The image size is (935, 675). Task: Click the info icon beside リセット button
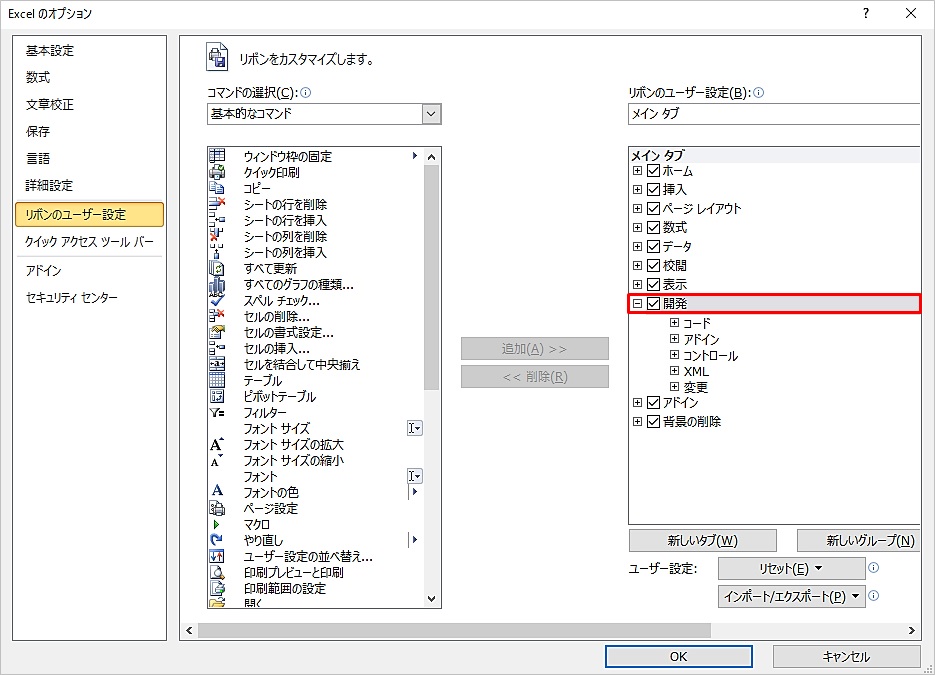[873, 568]
